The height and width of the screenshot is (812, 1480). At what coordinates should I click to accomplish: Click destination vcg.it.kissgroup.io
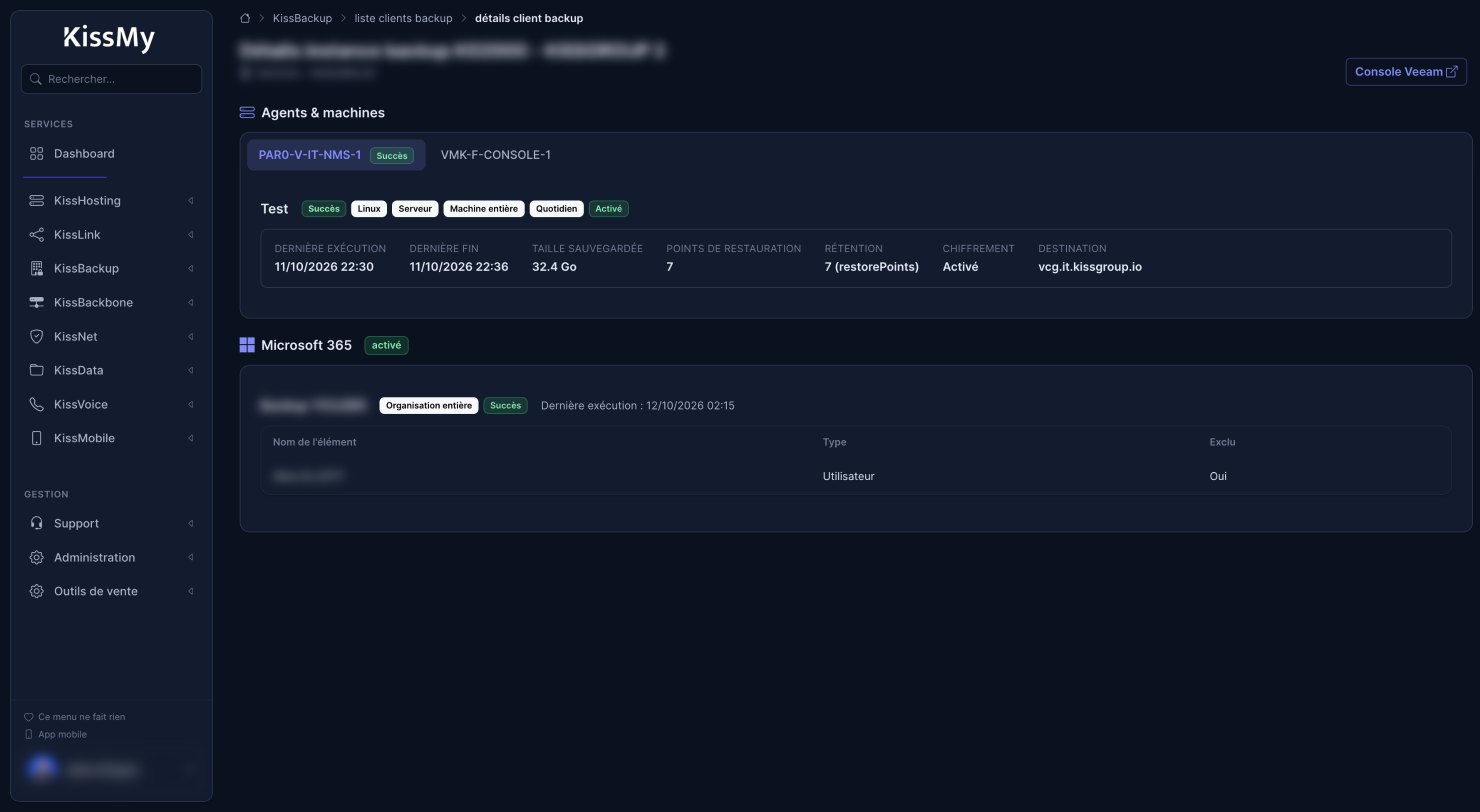(1090, 267)
